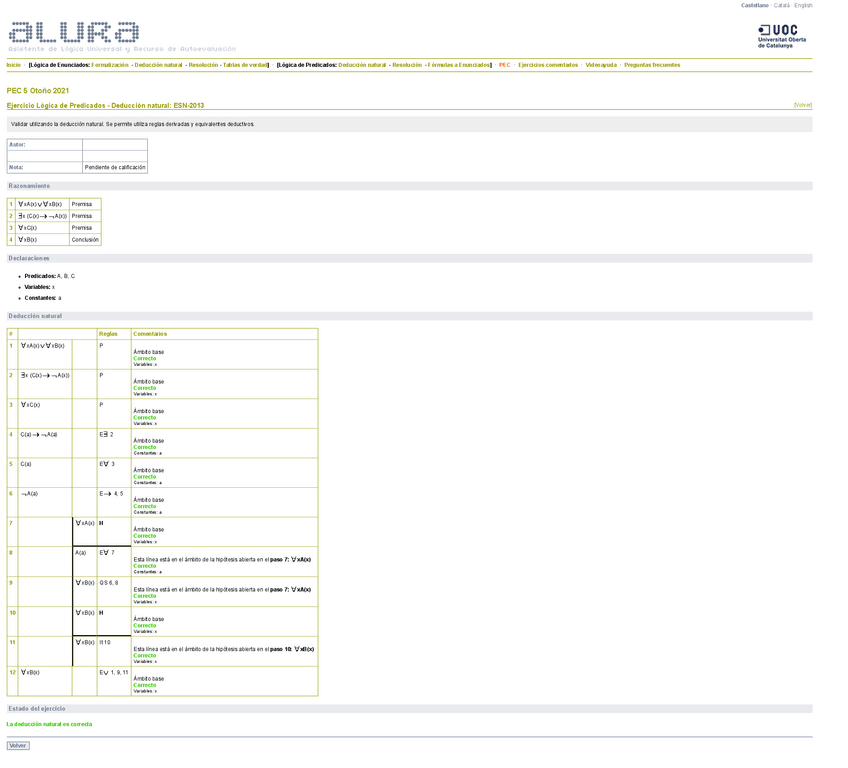Open Deducción natural under Lógica de Predicados

(362, 65)
